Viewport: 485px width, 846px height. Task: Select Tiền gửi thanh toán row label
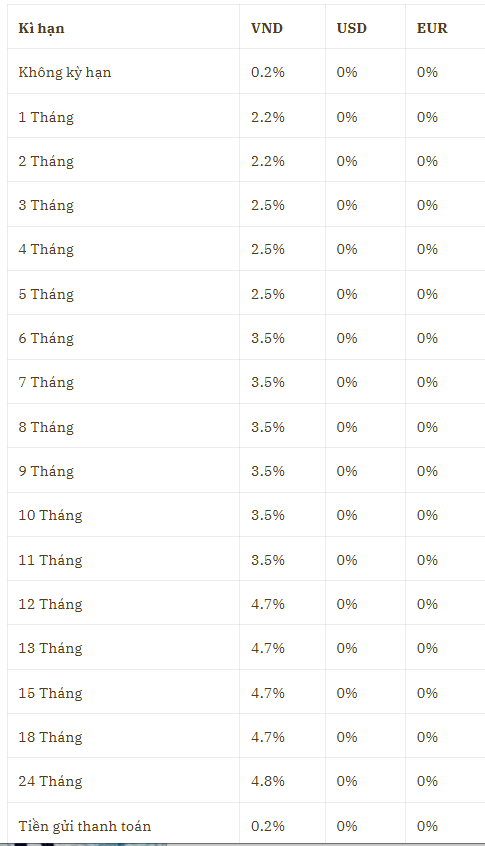point(85,825)
